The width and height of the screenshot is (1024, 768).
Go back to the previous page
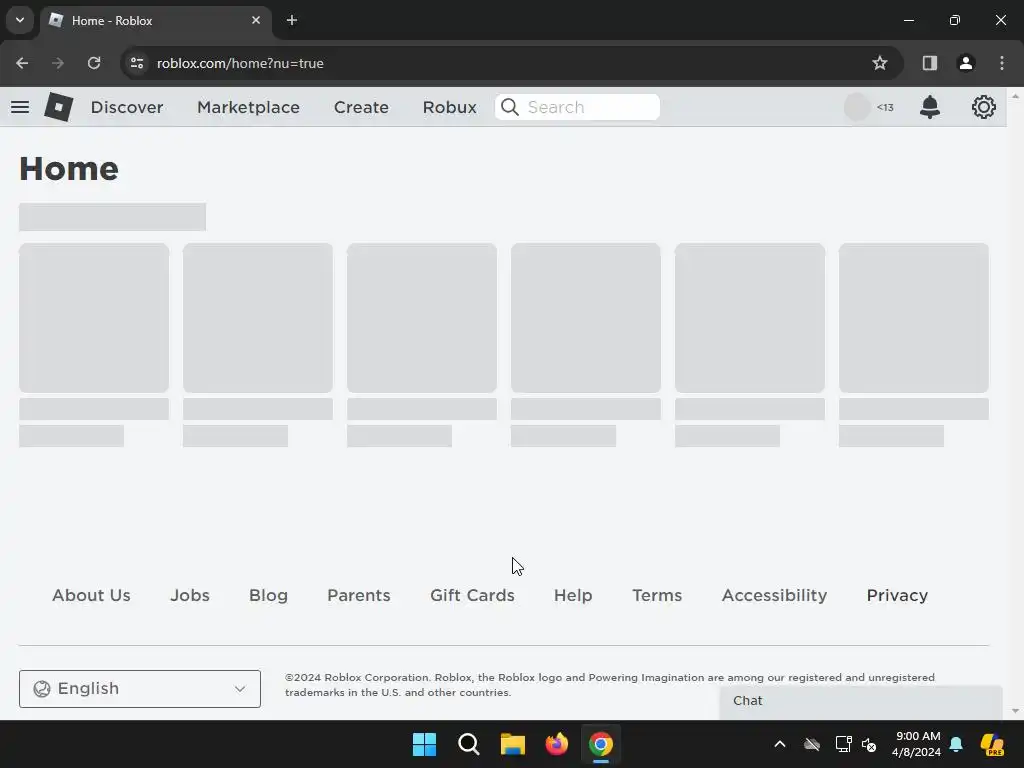(22, 63)
